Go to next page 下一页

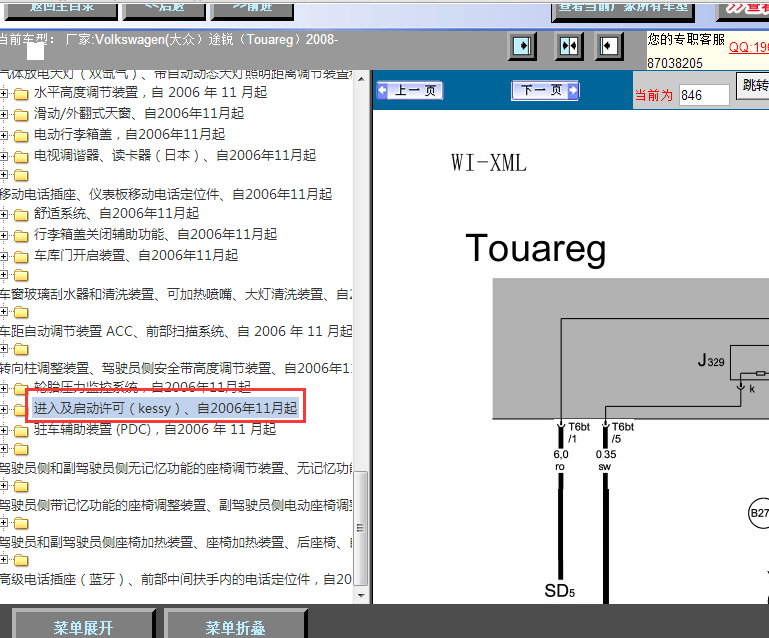click(x=545, y=91)
